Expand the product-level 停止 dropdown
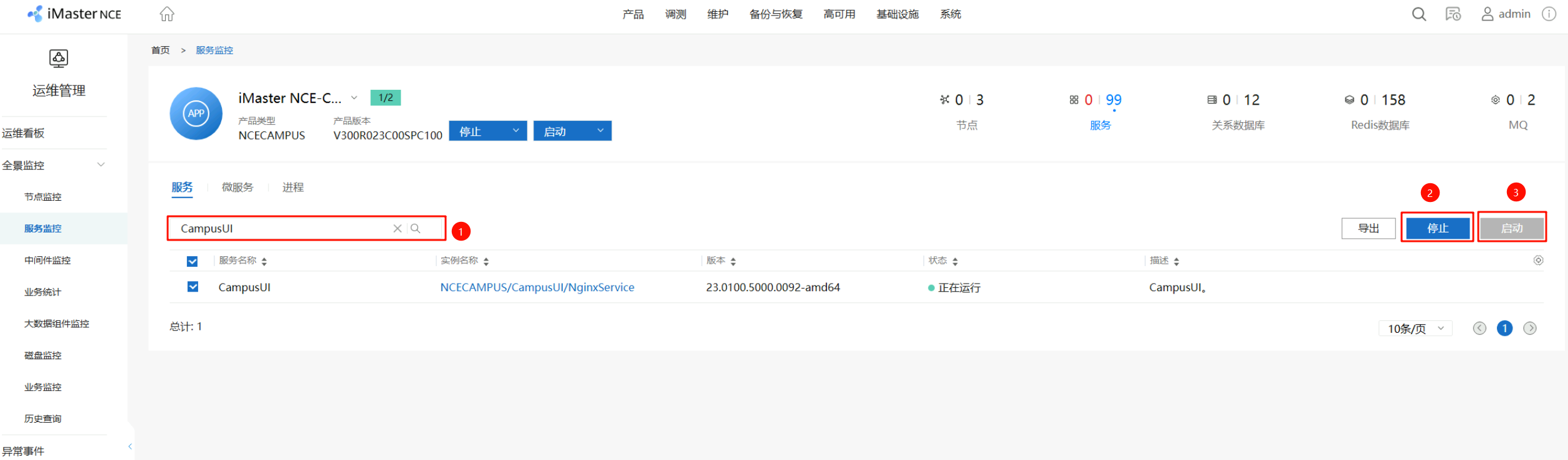The image size is (1568, 460). click(515, 131)
